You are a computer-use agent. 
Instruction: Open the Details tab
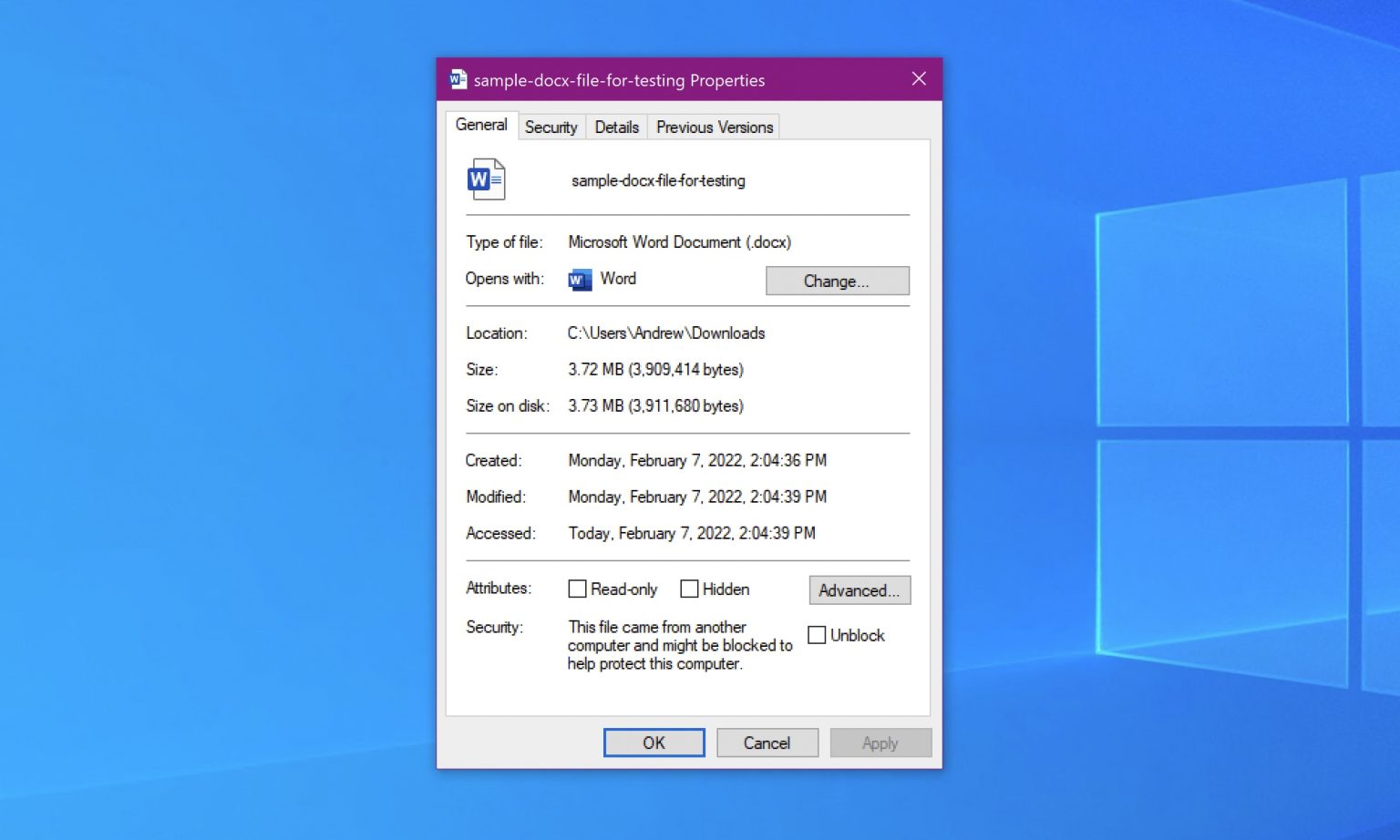click(x=616, y=127)
